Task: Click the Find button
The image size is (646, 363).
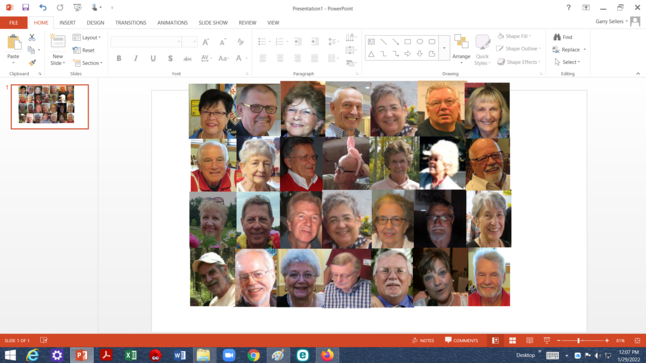Action: coord(563,37)
